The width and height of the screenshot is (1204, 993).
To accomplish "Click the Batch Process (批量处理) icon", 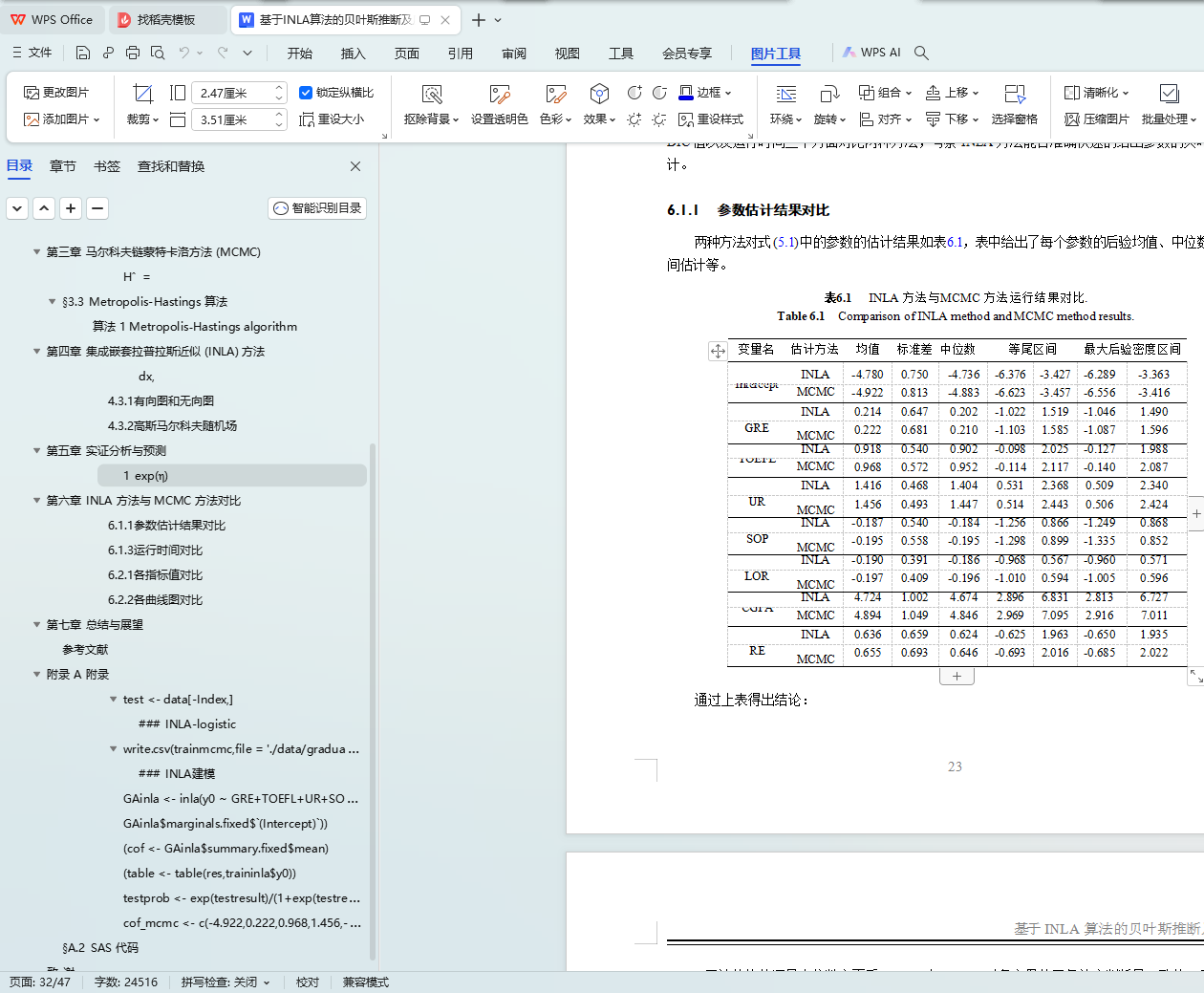I will tap(1169, 94).
